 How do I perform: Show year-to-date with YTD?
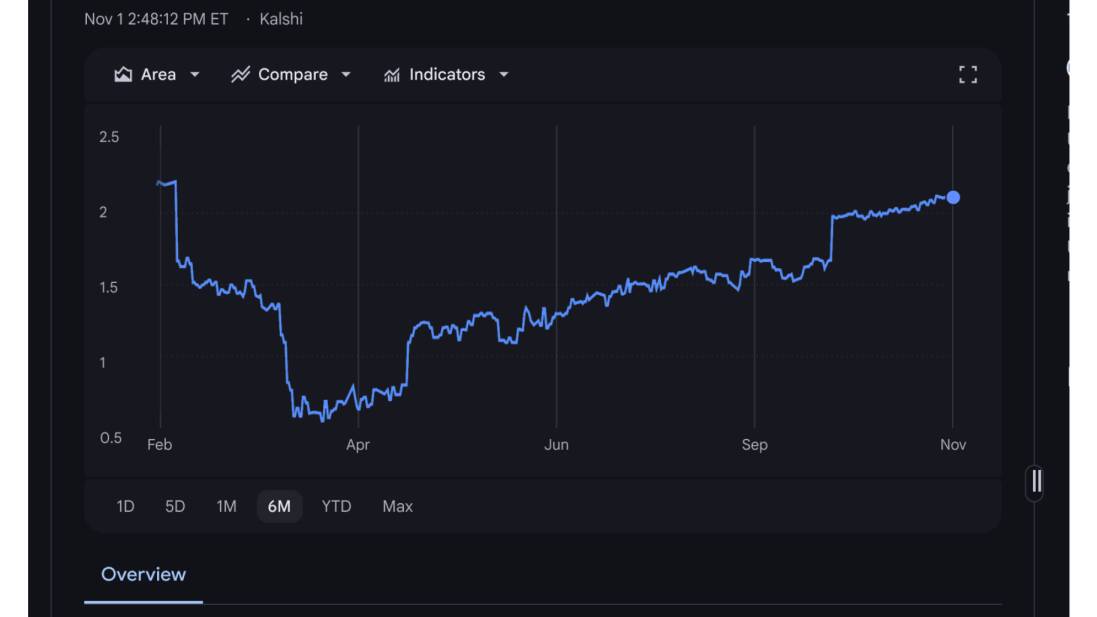coord(336,506)
